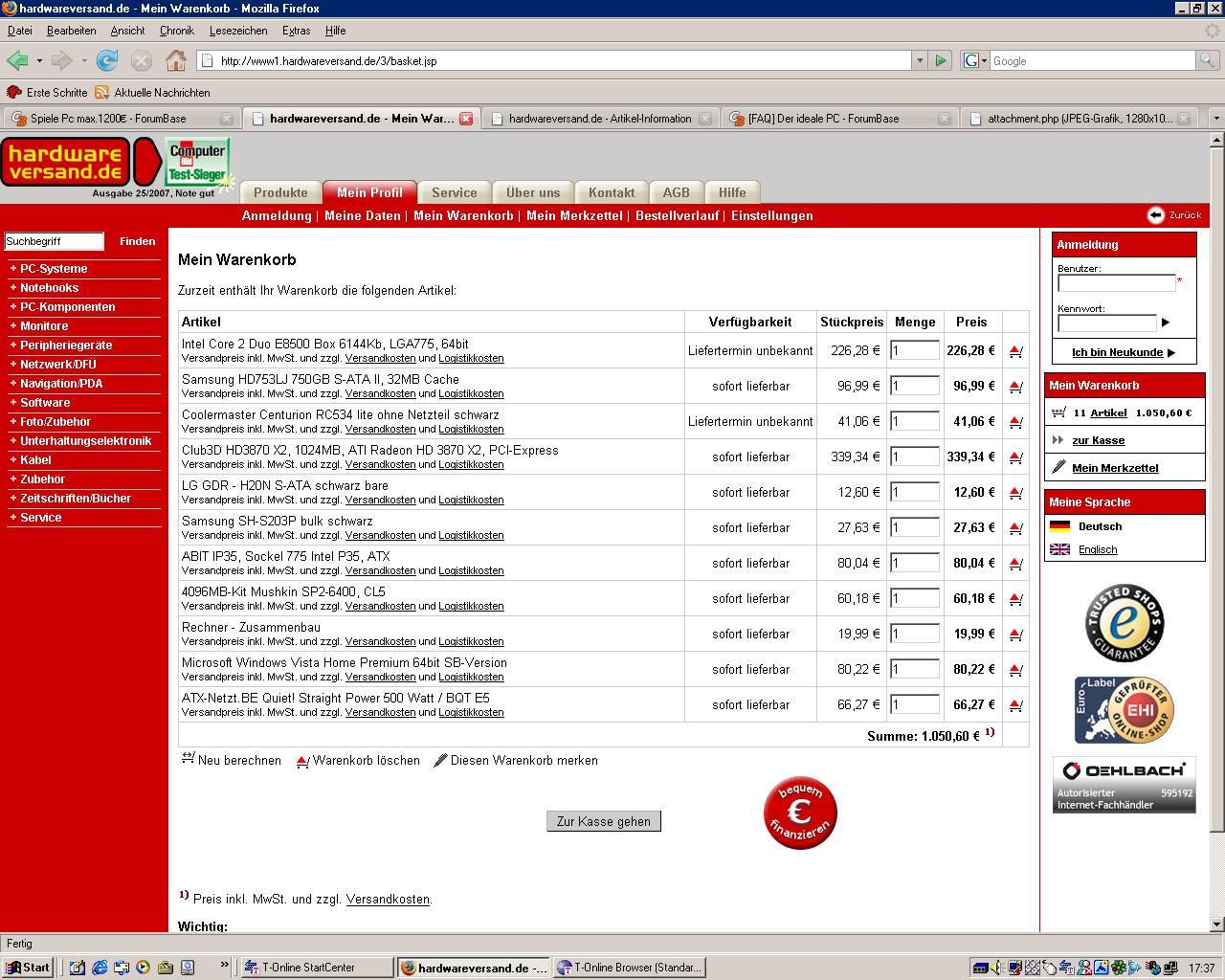Click the round 'bequem finanzieren' euro badge

pyautogui.click(x=800, y=813)
